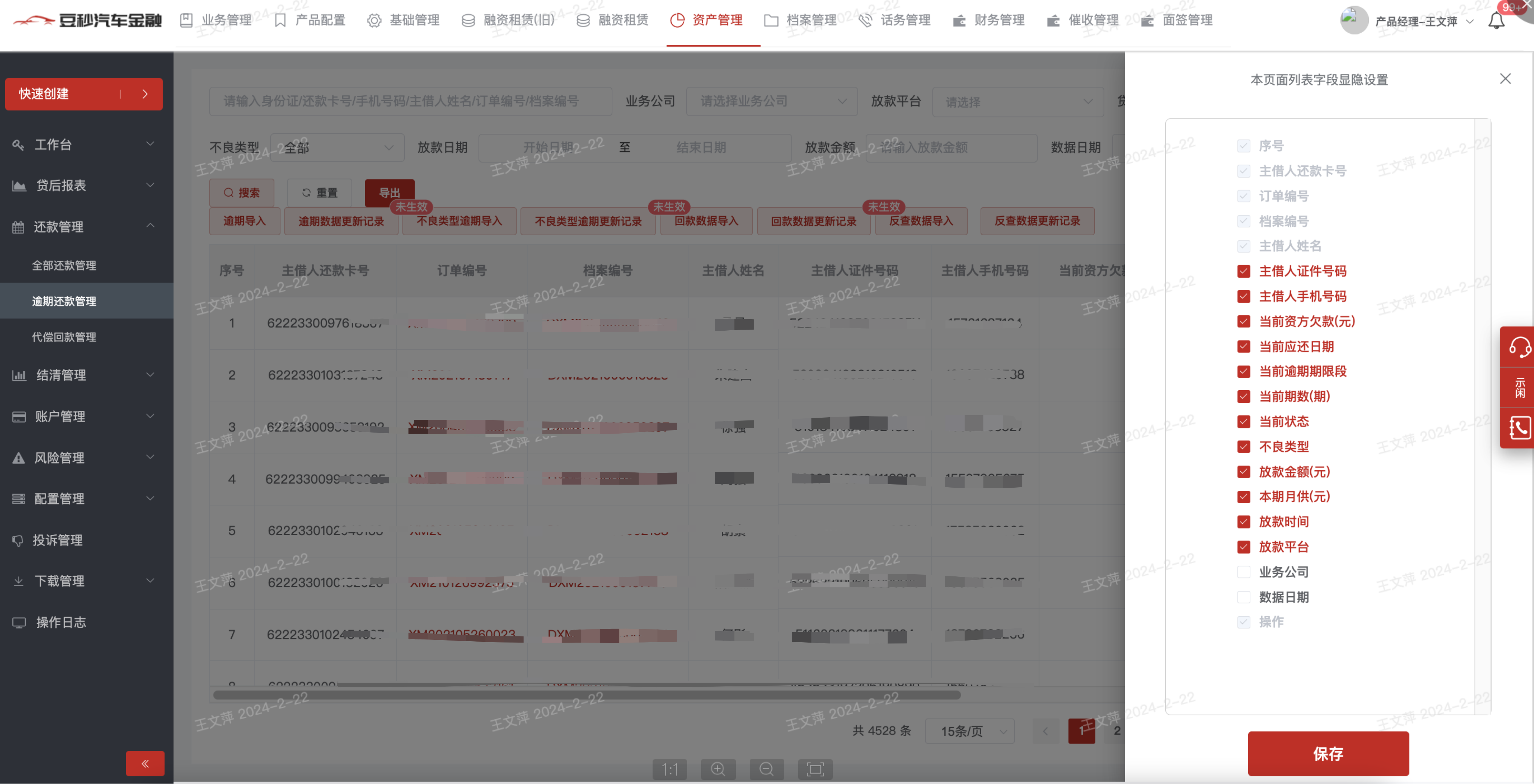Click the notification bell icon
Screen dimensions: 1534x784
(1496, 21)
